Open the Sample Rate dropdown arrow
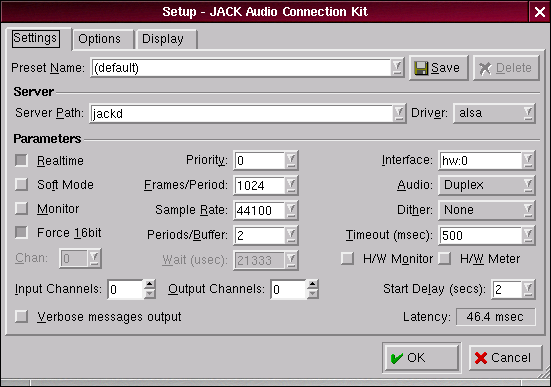 pyautogui.click(x=291, y=210)
